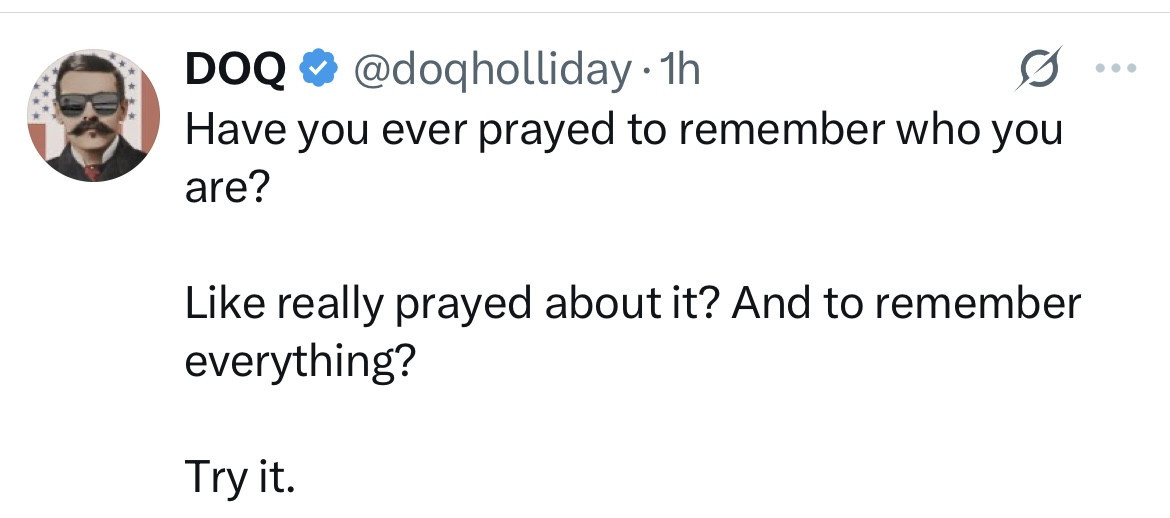Click the "Try it." line
This screenshot has width=1170, height=518.
(240, 478)
